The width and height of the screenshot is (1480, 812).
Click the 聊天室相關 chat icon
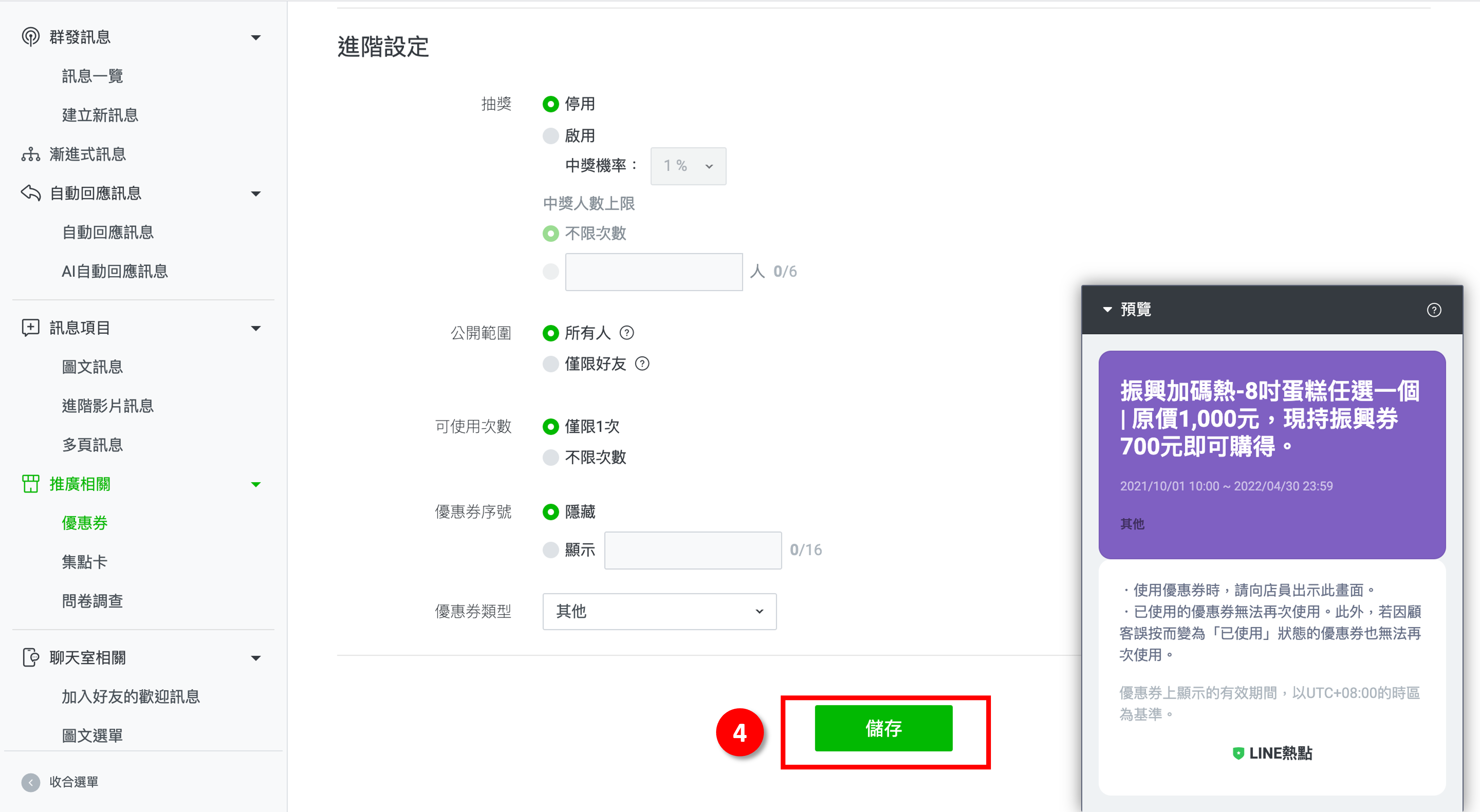31,657
